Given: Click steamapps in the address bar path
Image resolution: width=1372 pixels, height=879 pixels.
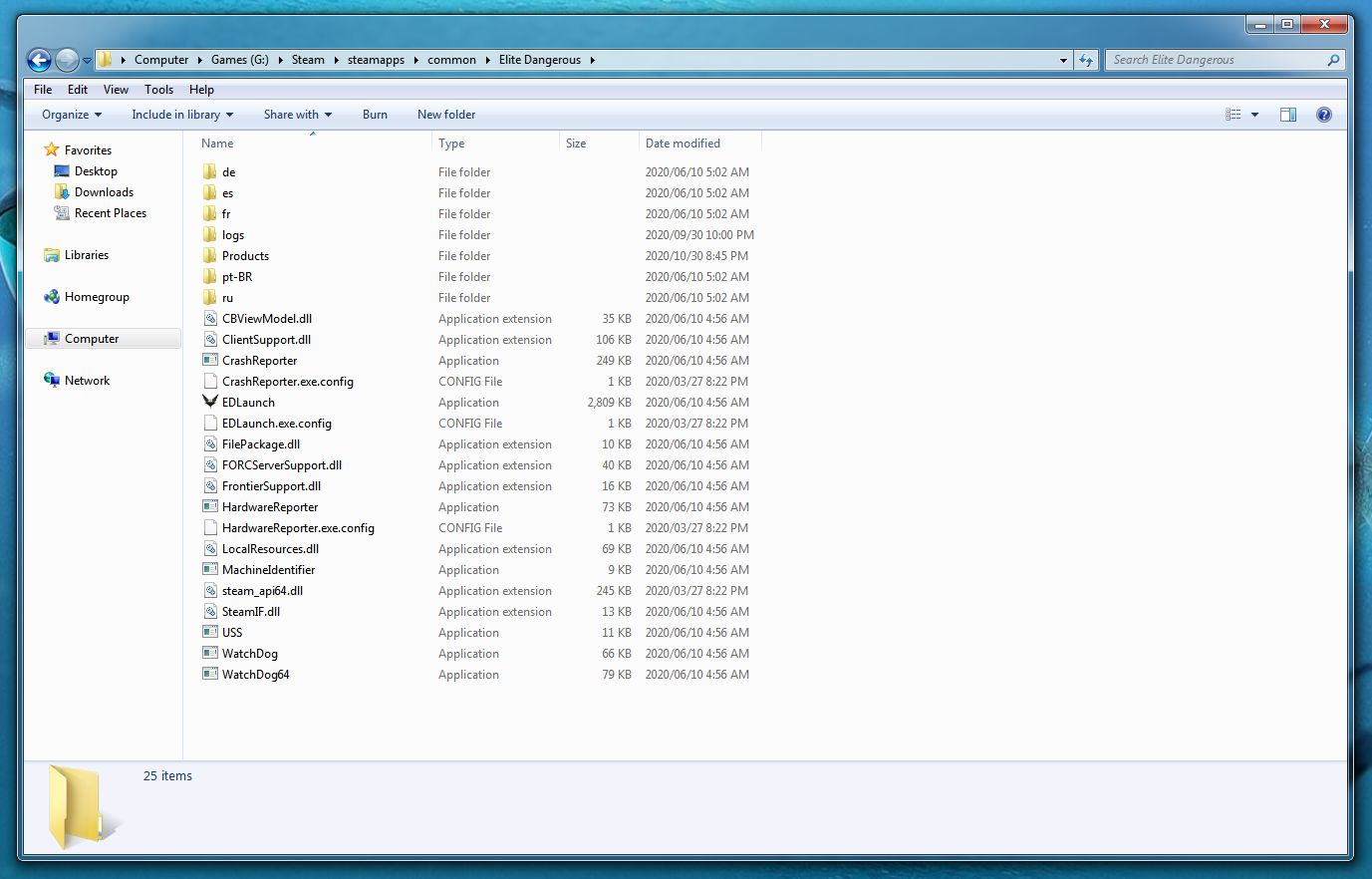Looking at the screenshot, I should [376, 60].
